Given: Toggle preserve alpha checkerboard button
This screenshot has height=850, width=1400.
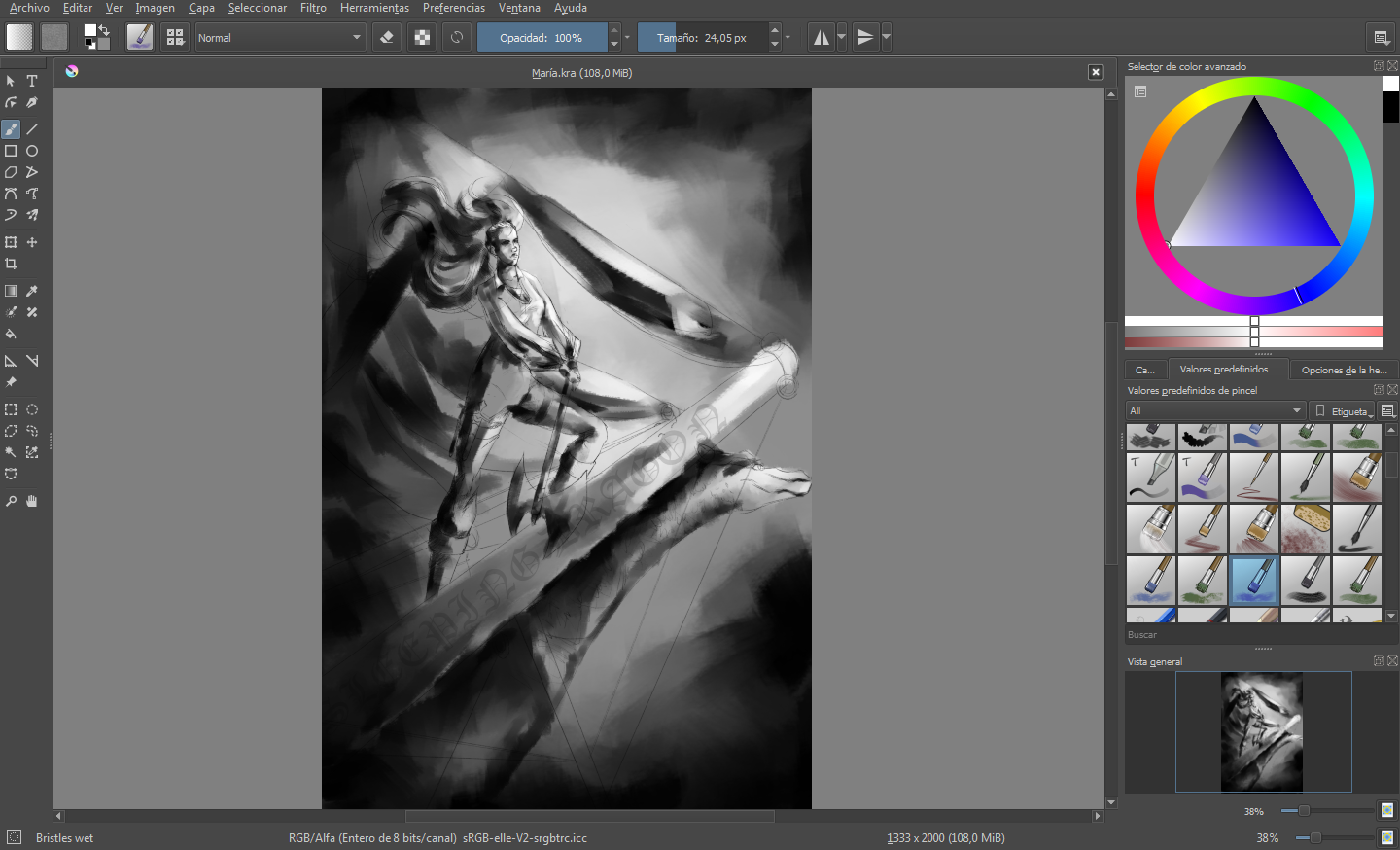Looking at the screenshot, I should click(422, 37).
